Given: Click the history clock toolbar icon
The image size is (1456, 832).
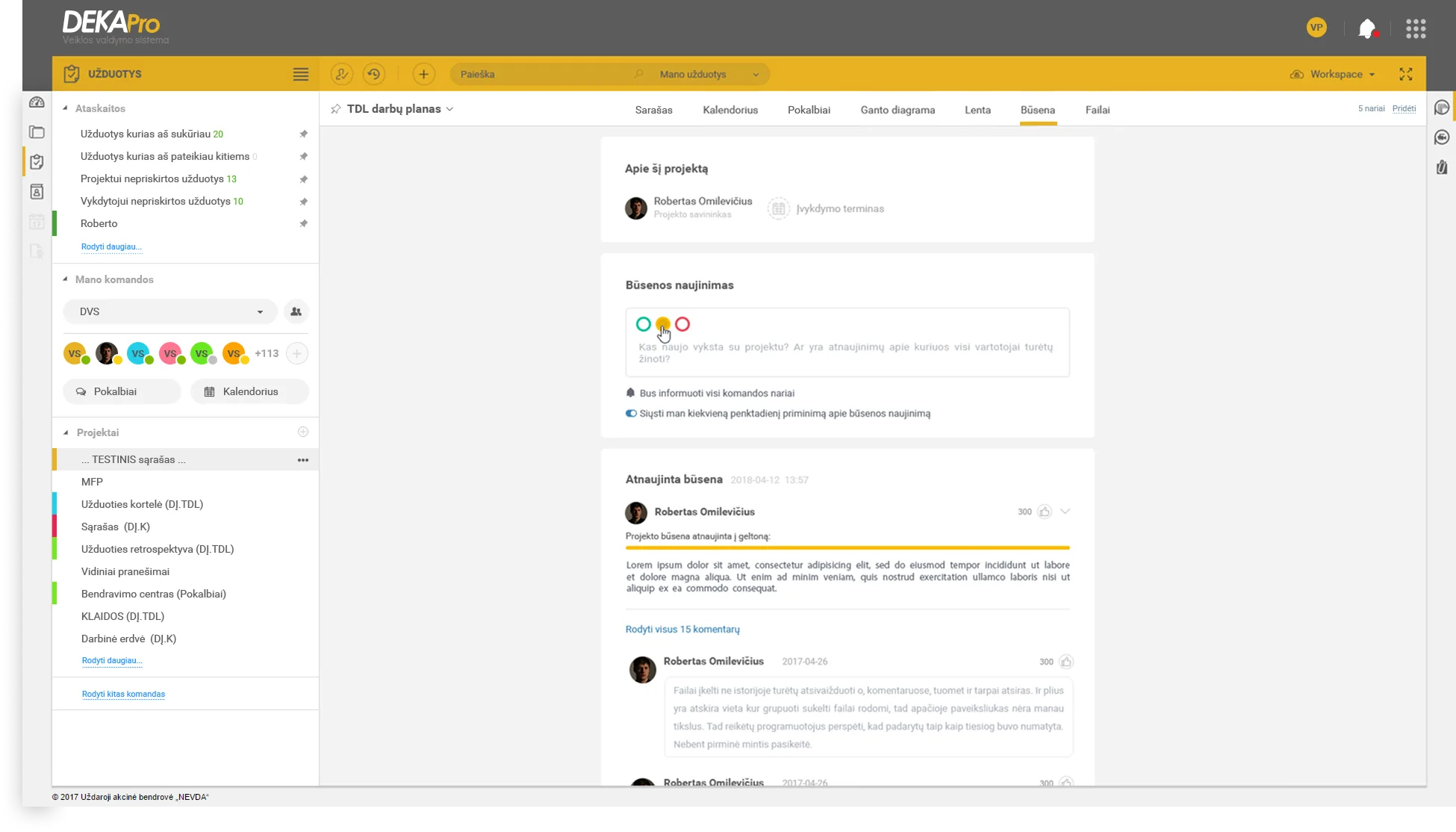Looking at the screenshot, I should pyautogui.click(x=374, y=74).
